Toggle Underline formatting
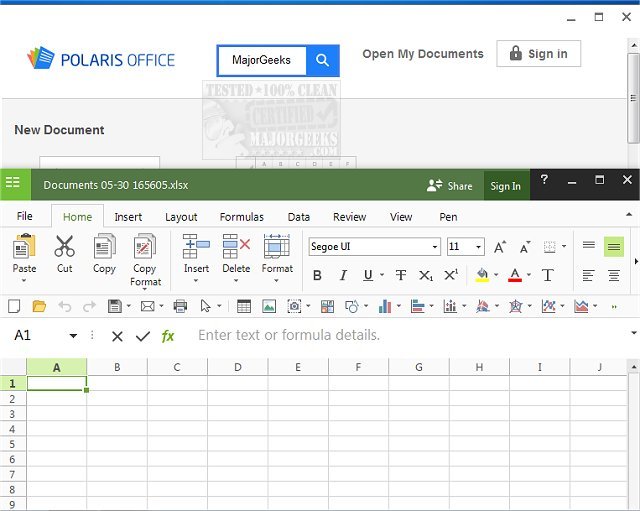 pos(368,275)
